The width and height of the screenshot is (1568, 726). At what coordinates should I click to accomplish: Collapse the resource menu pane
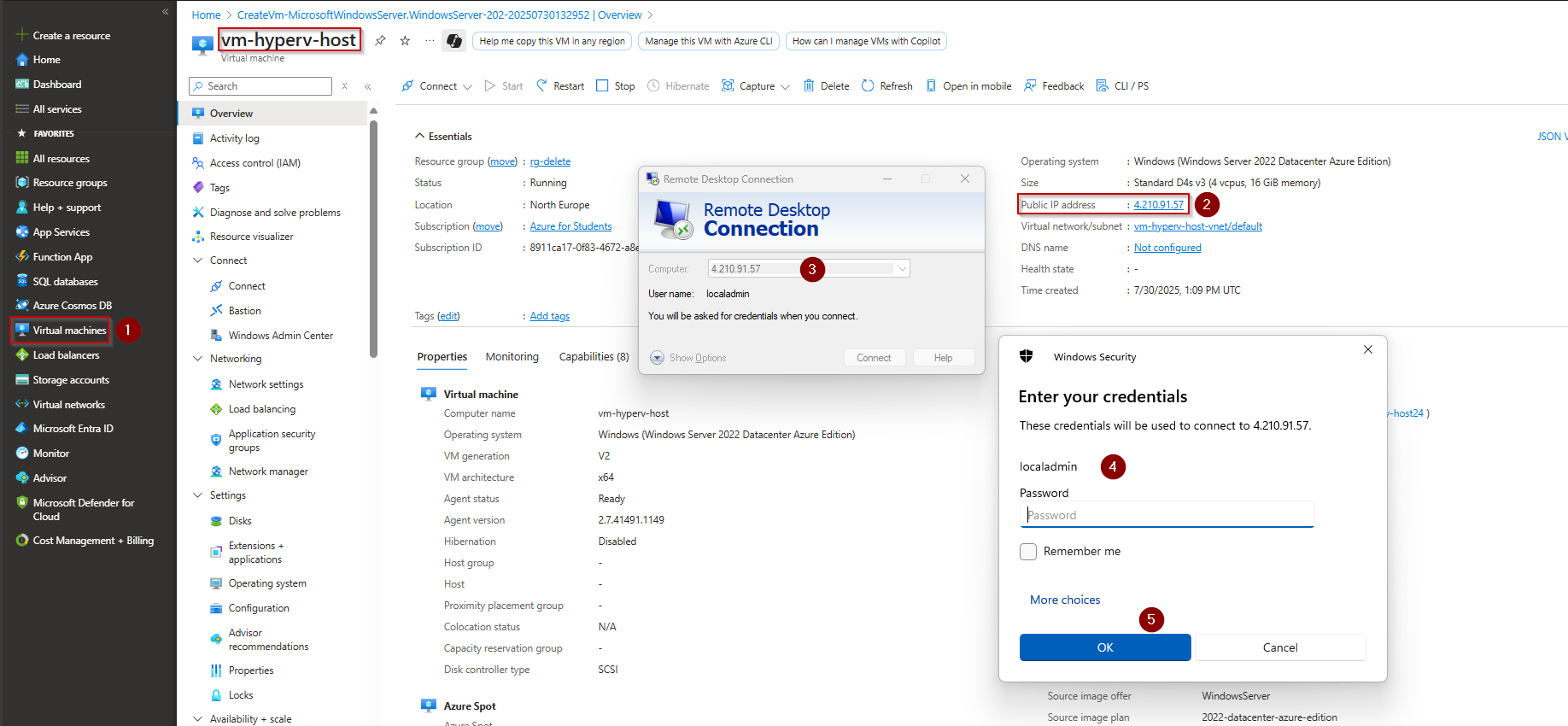pos(367,86)
